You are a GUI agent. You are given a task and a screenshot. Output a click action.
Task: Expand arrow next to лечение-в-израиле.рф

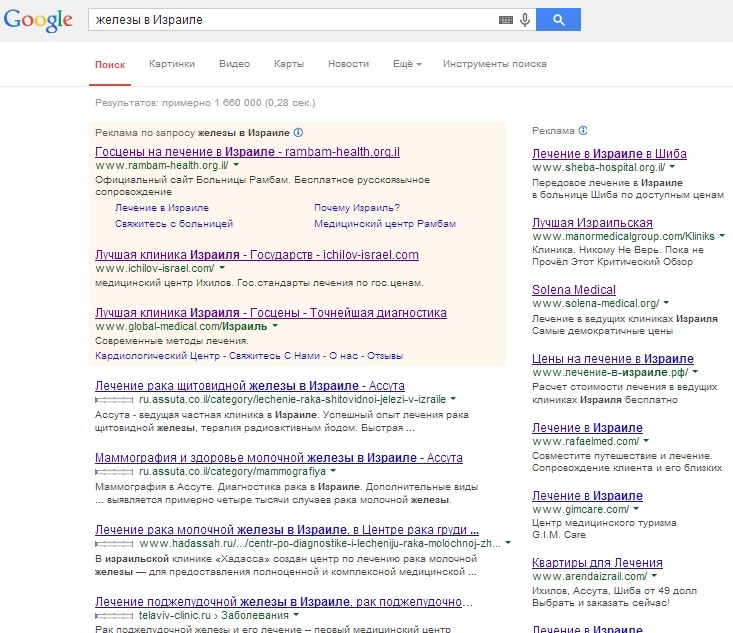click(x=695, y=372)
